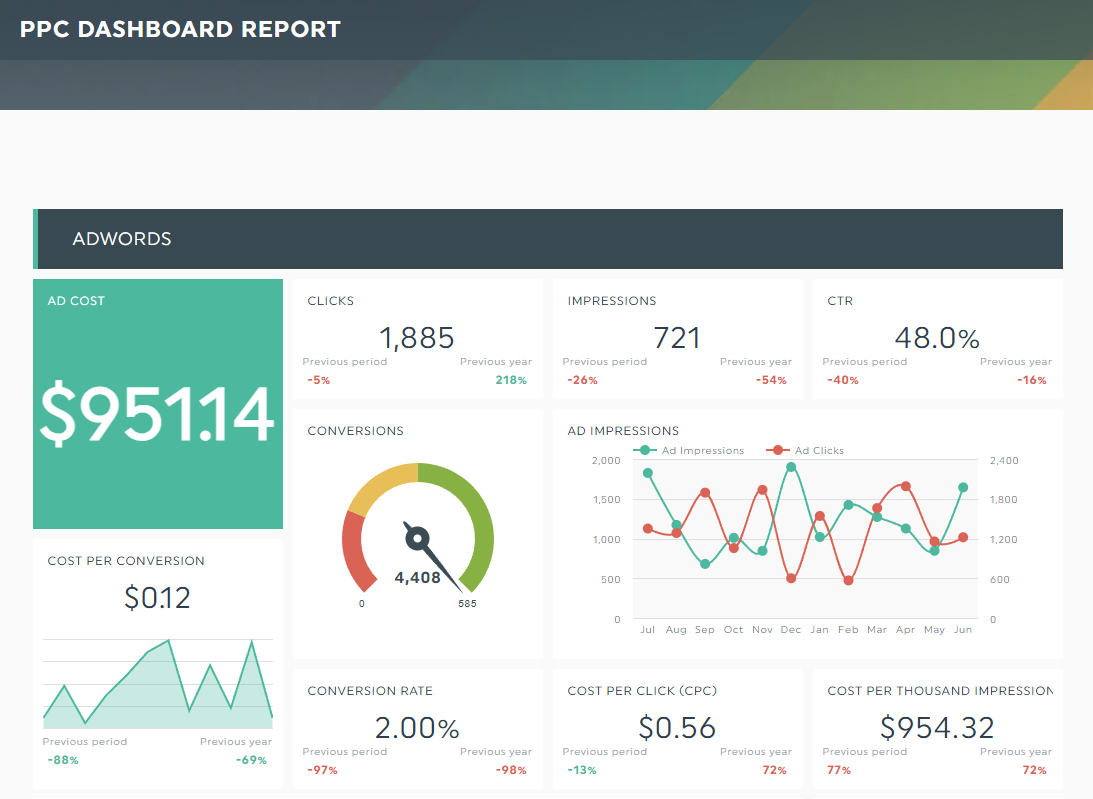Click the Ad Clicks data point for Nov

pyautogui.click(x=762, y=489)
